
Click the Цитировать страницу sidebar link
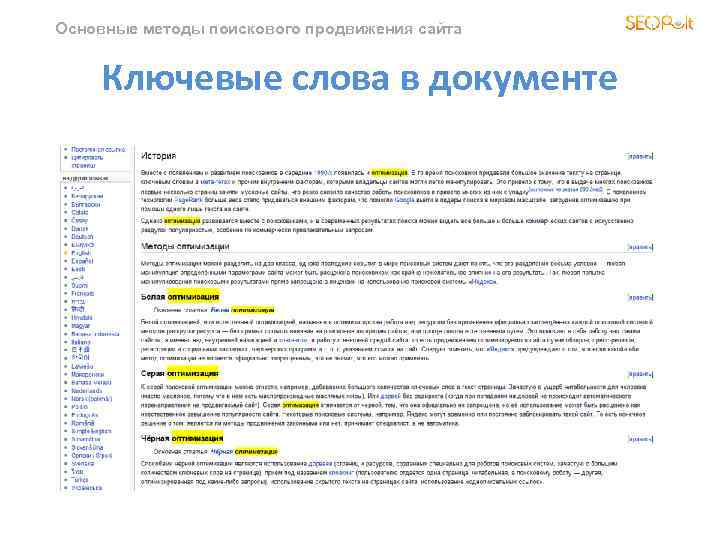(87, 161)
